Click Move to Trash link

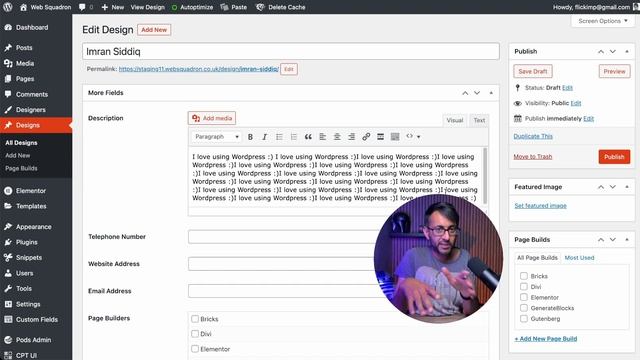pyautogui.click(x=533, y=157)
